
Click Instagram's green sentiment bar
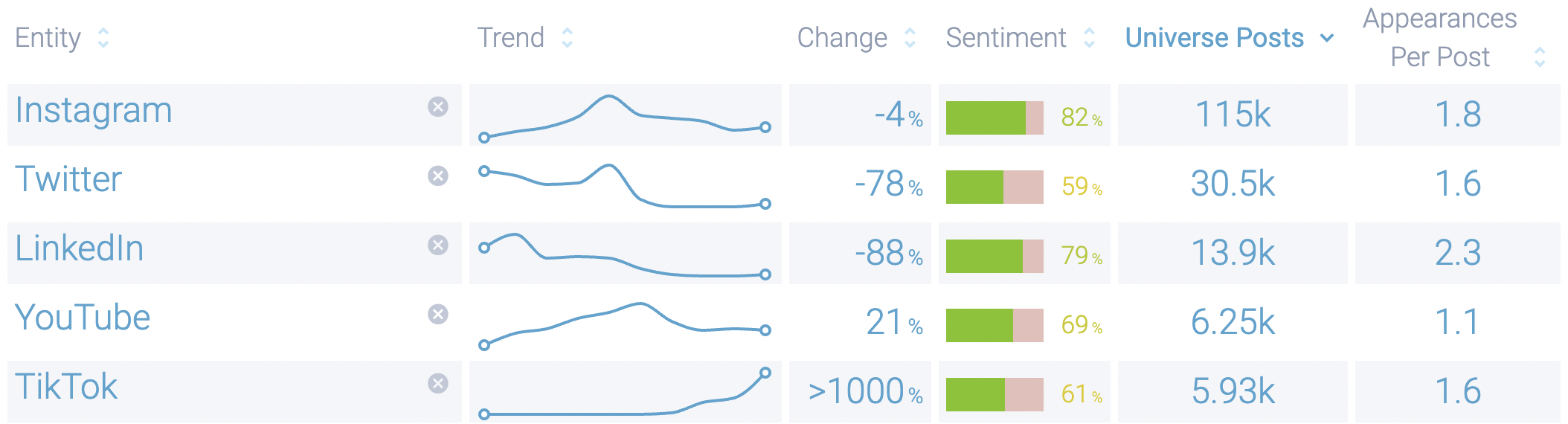tap(986, 118)
